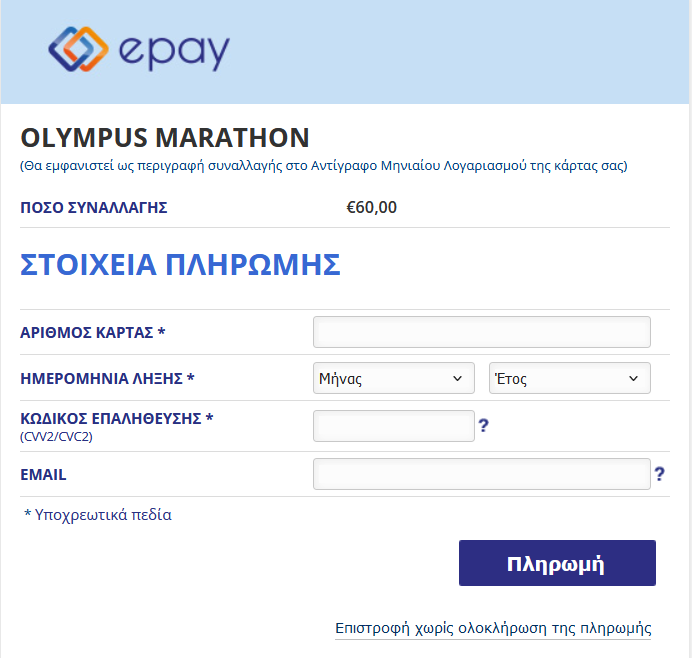This screenshot has width=692, height=658.
Task: Expand the Έτος year dropdown
Action: click(x=570, y=378)
